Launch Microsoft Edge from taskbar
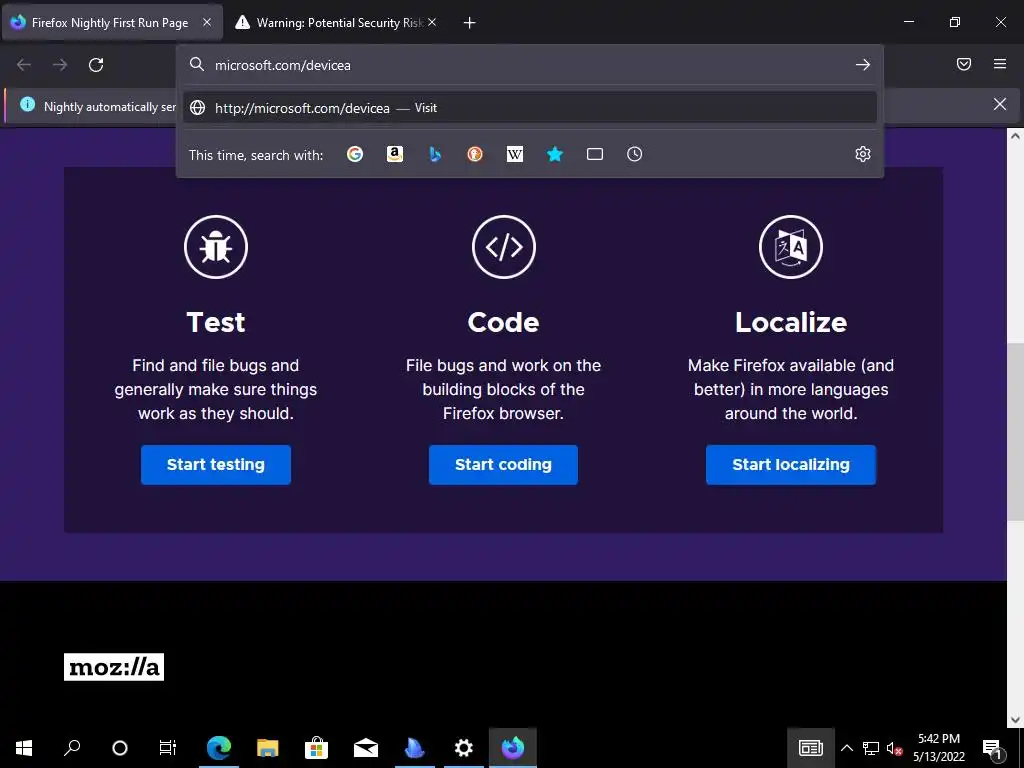 pyautogui.click(x=219, y=748)
